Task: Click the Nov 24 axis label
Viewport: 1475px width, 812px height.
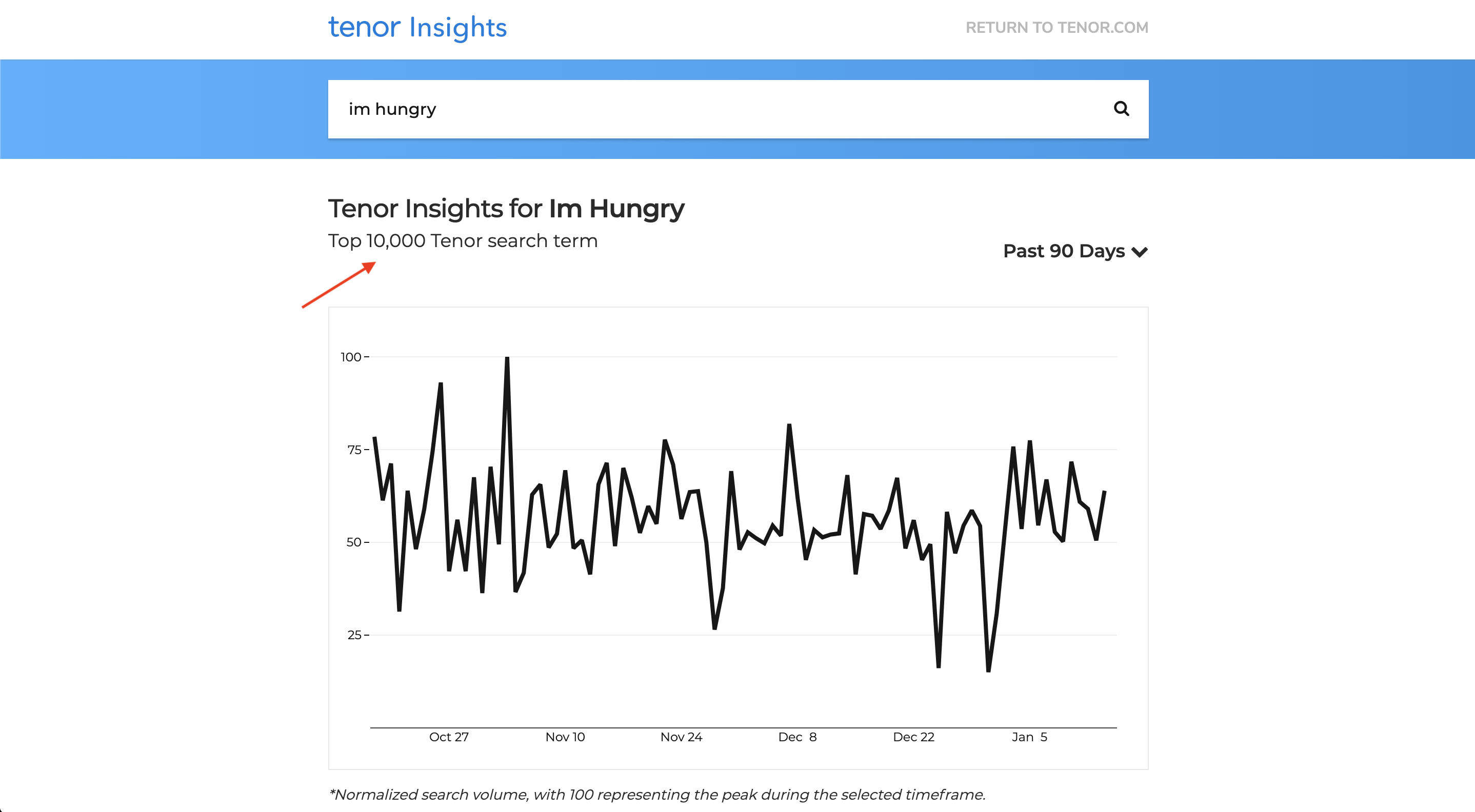Action: (682, 737)
